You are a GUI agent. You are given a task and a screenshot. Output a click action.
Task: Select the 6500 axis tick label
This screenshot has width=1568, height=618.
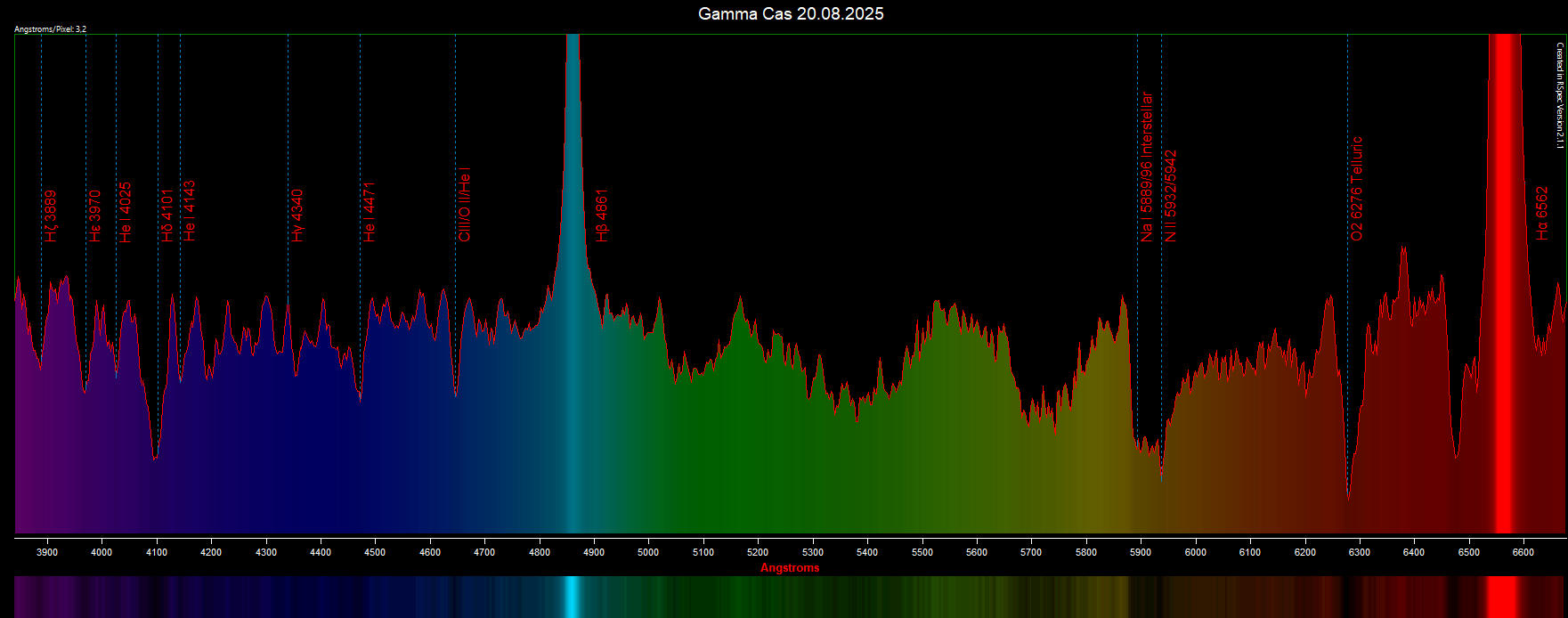1469,552
